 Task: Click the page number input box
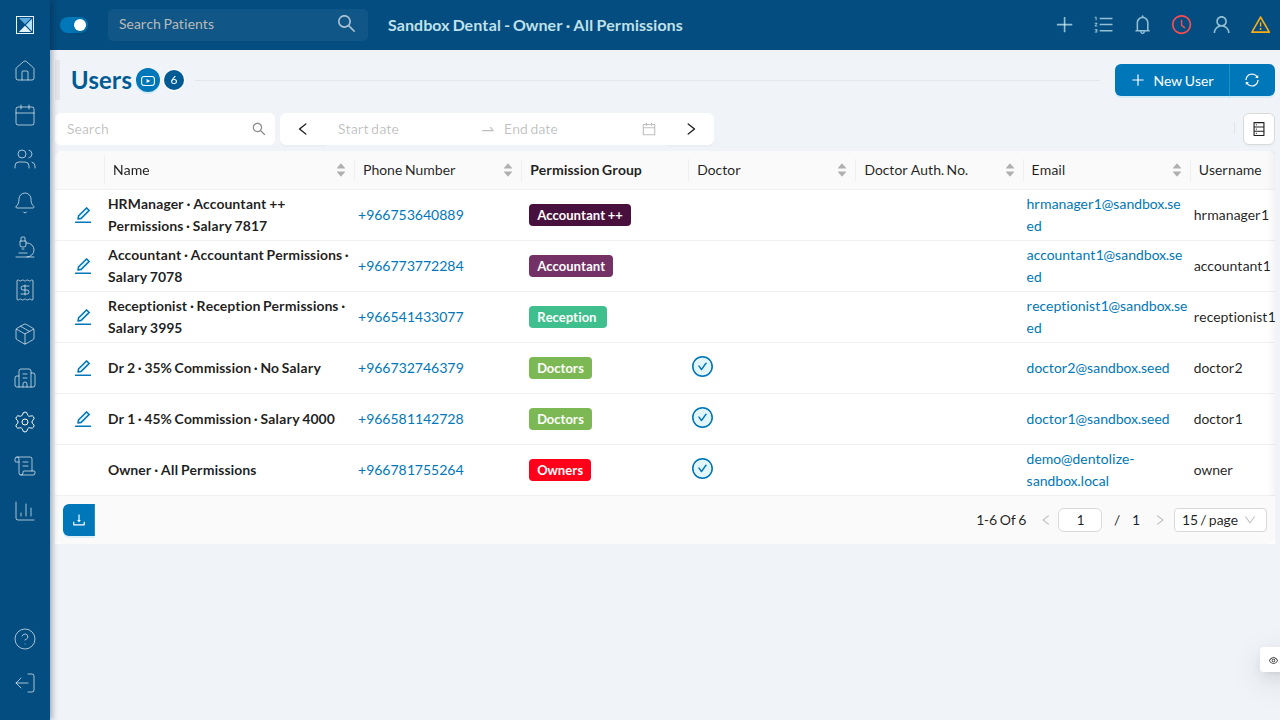point(1080,520)
